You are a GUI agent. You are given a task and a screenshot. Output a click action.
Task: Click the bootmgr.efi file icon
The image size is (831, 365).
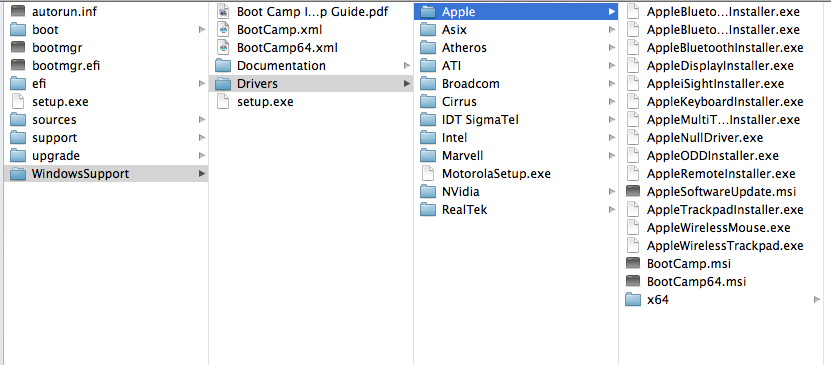point(18,65)
